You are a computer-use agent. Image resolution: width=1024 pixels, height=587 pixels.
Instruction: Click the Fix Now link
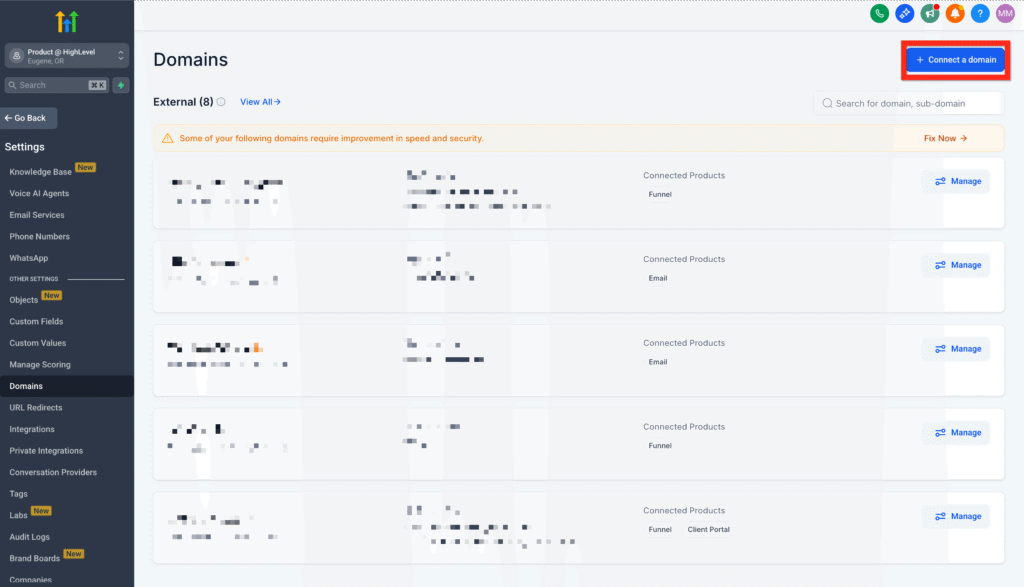(x=945, y=138)
